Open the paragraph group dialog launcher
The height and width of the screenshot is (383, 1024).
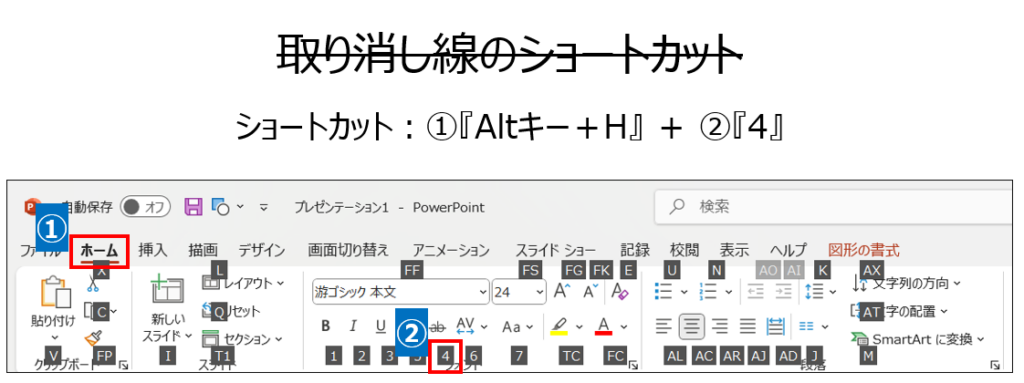(x=995, y=365)
